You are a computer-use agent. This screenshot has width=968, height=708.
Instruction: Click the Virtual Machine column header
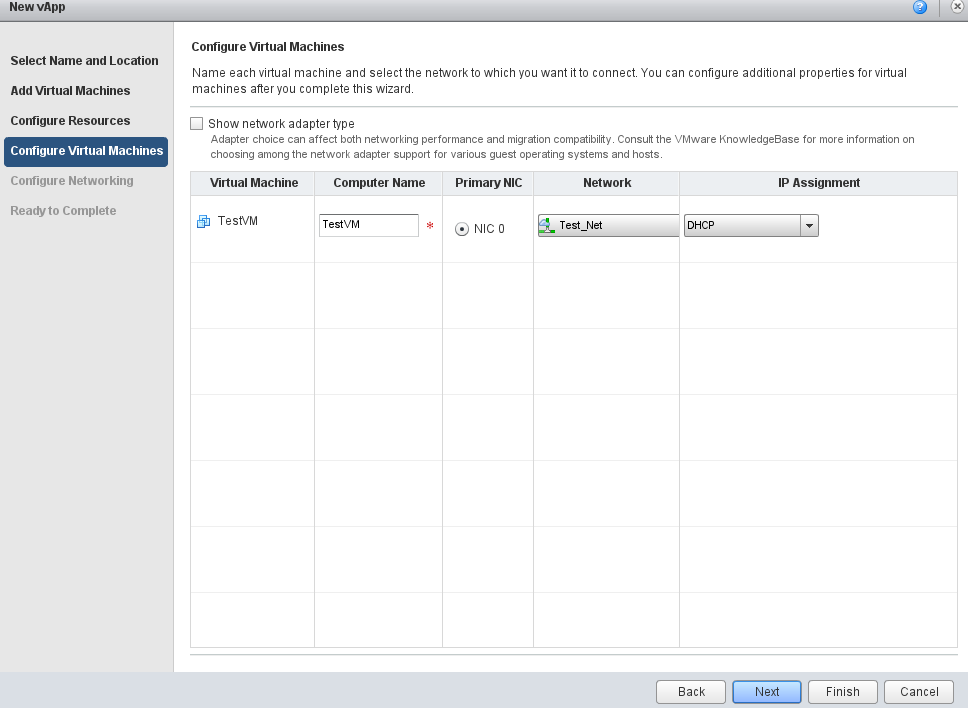tap(253, 183)
